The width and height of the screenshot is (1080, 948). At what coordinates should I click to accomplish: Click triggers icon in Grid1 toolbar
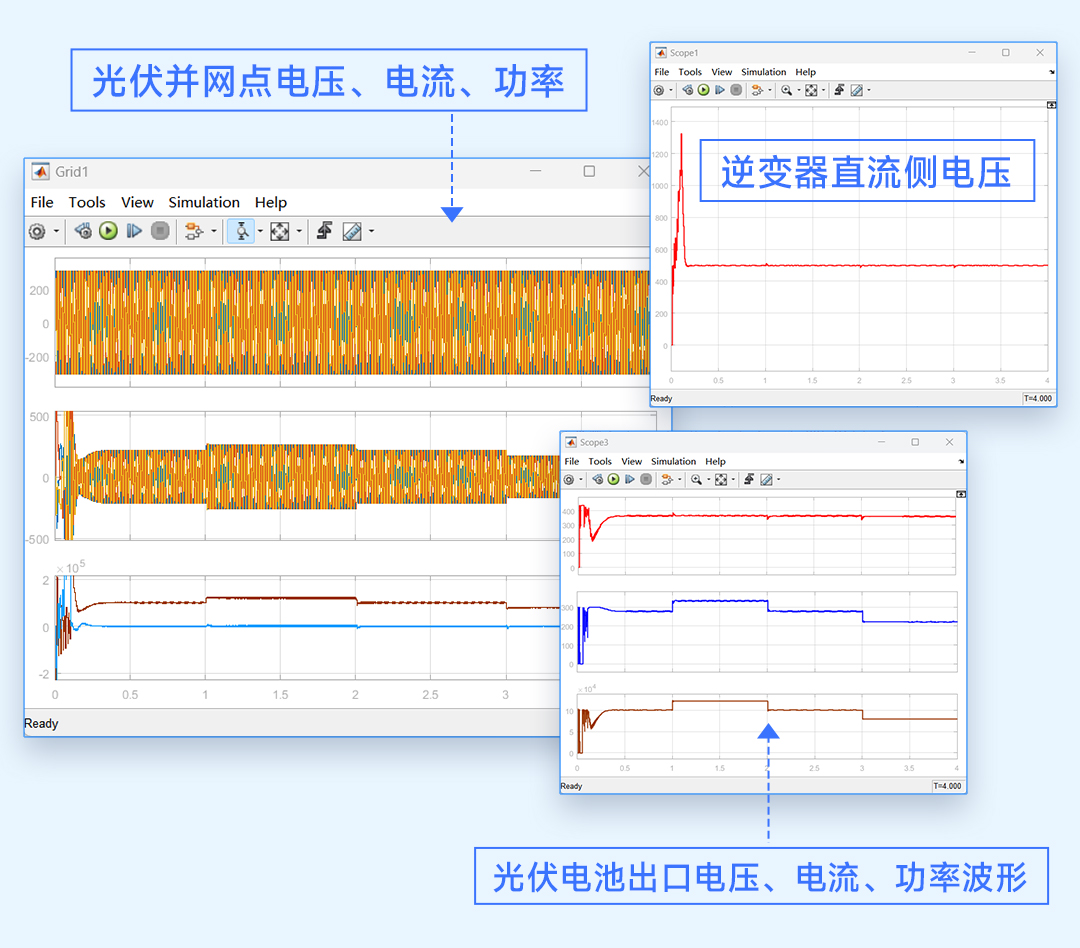pos(324,231)
